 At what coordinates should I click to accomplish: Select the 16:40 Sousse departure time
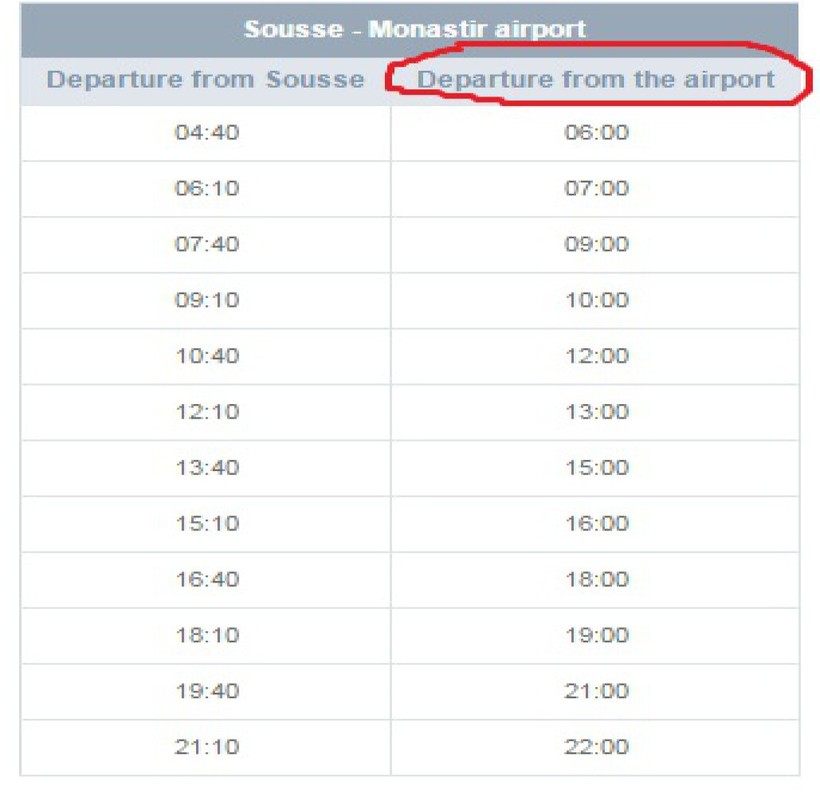coord(207,580)
